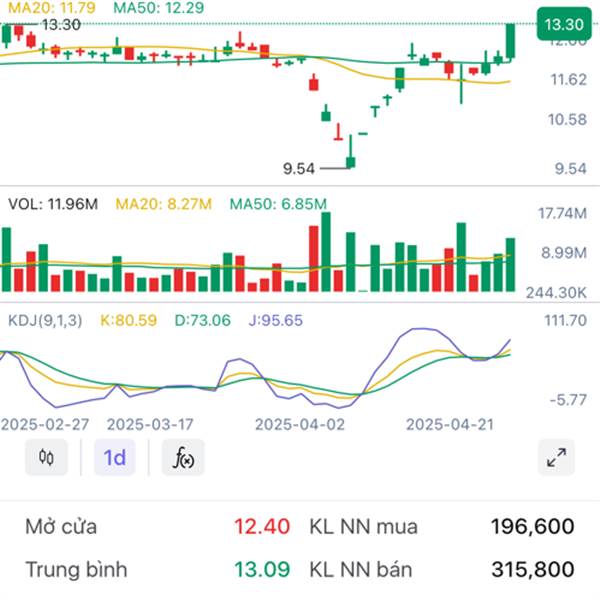The image size is (600, 600).
Task: Click the Mở cửa value 12.40
Action: tap(262, 526)
